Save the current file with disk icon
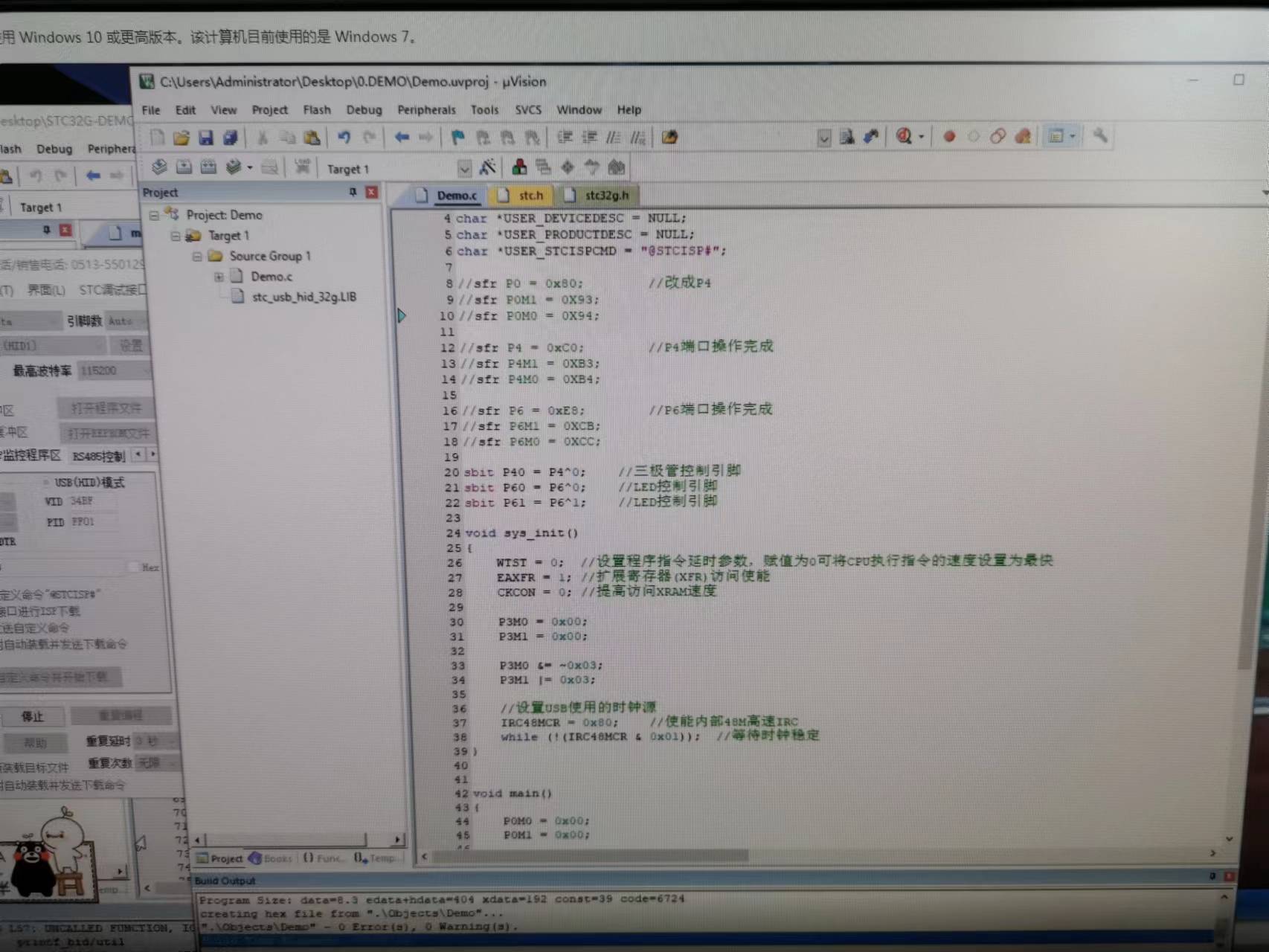Screen dimensions: 1269x952 [x=206, y=138]
